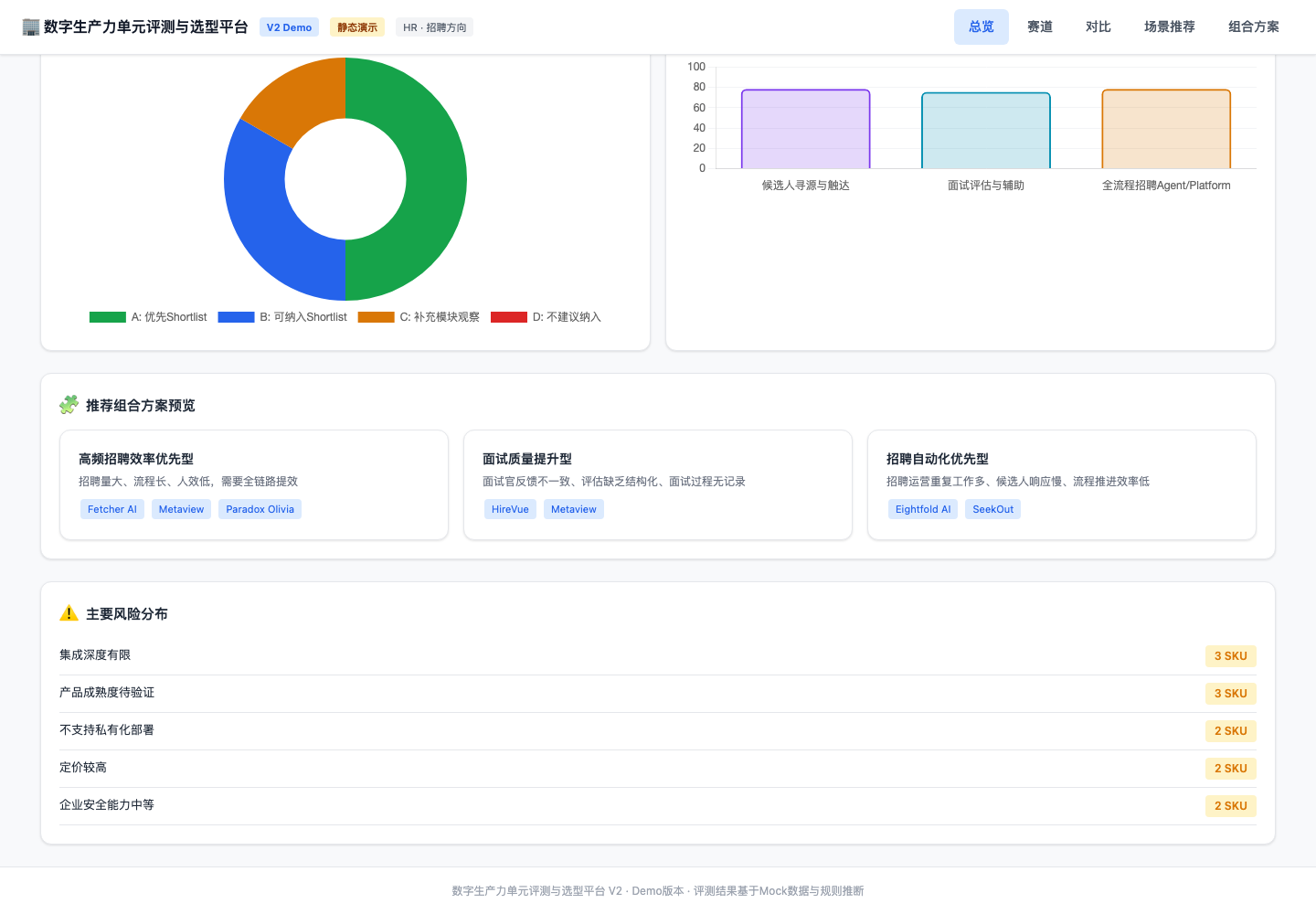Toggle legend D: 不建议纳入 red swatch
The height and width of the screenshot is (914, 1316).
[509, 317]
